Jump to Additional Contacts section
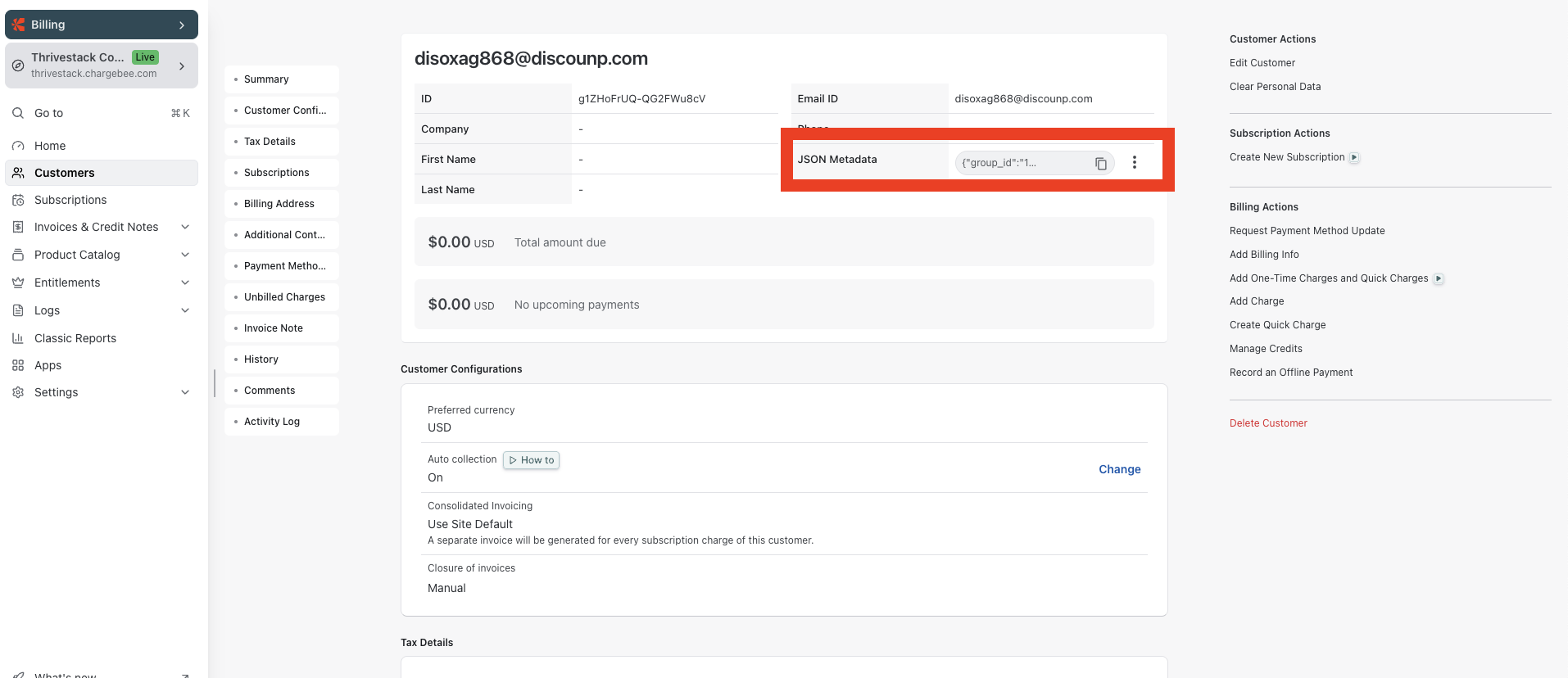This screenshot has height=678, width=1568. [282, 235]
